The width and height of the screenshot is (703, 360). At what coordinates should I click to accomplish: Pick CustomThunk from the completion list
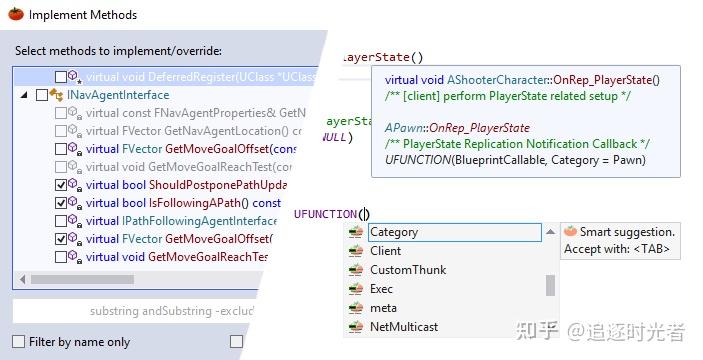(x=408, y=270)
